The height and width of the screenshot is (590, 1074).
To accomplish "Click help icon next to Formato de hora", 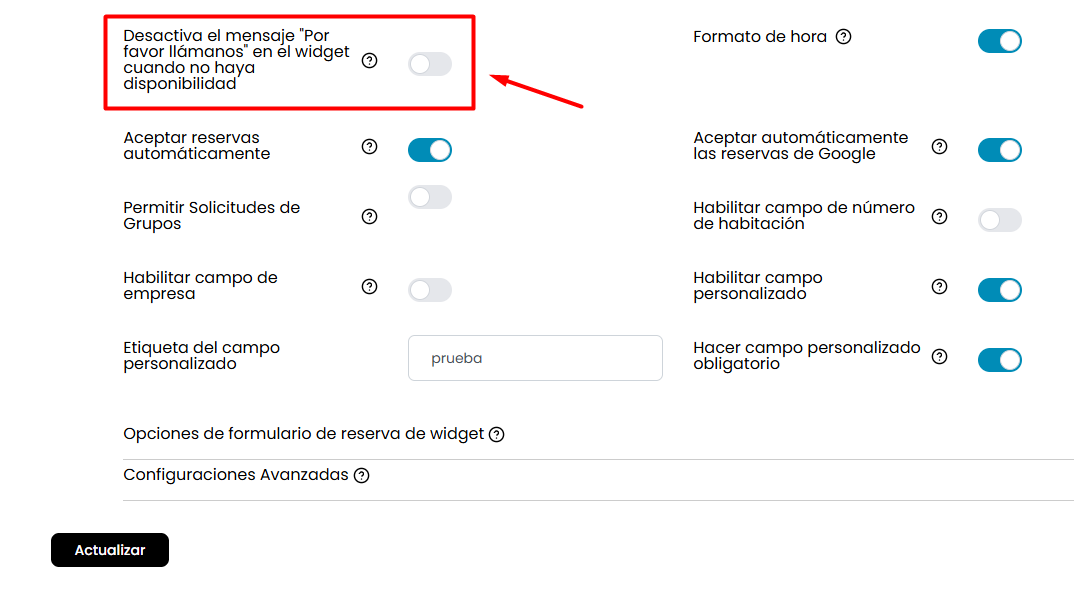I will (x=843, y=37).
